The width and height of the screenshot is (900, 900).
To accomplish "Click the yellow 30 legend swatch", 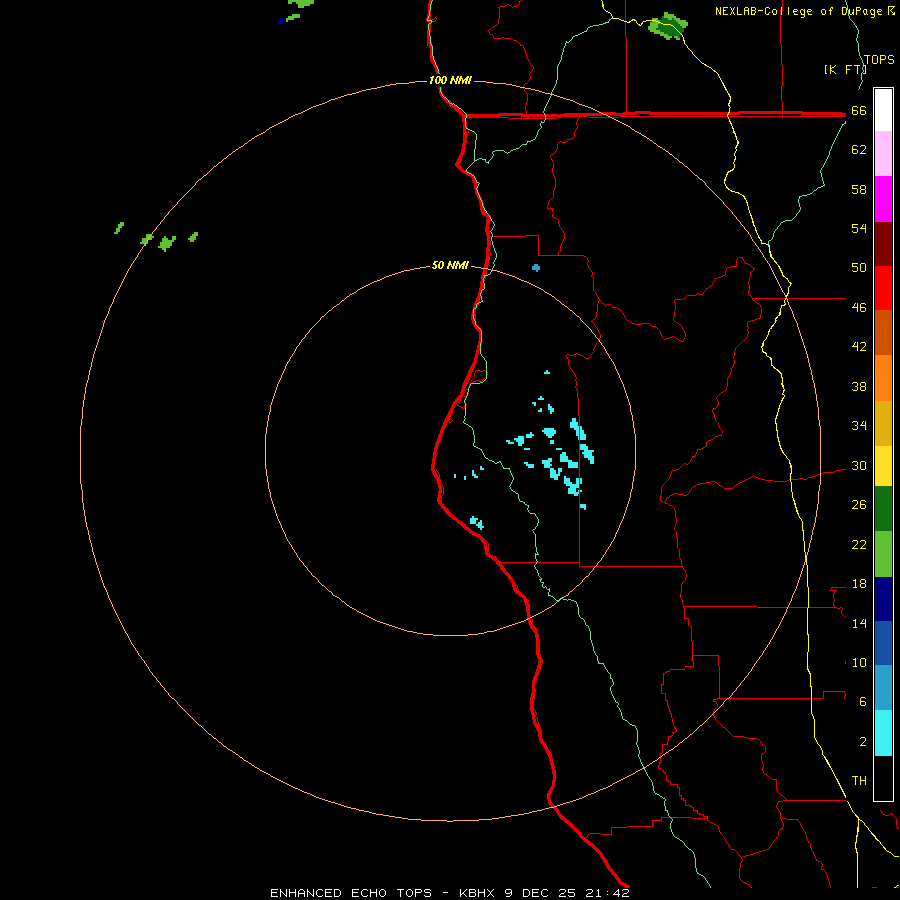I will [x=883, y=466].
